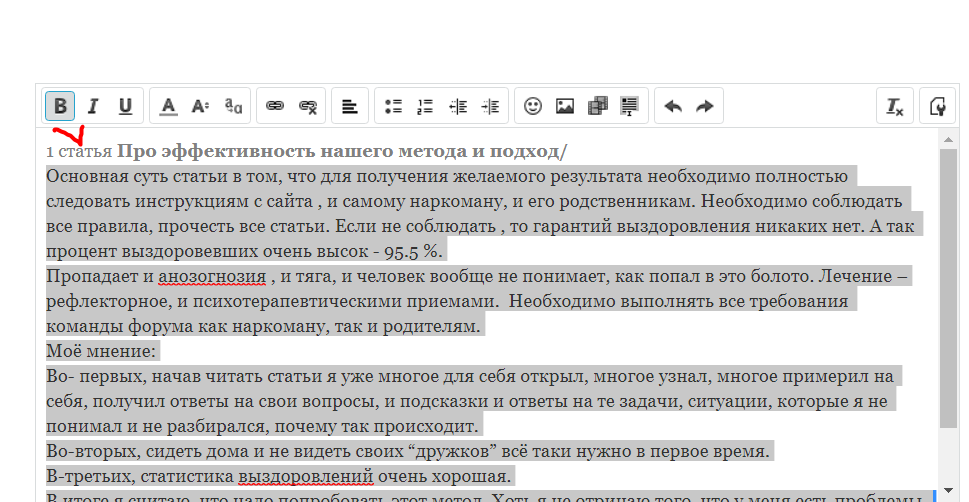Toggle underline formatting

pos(125,106)
